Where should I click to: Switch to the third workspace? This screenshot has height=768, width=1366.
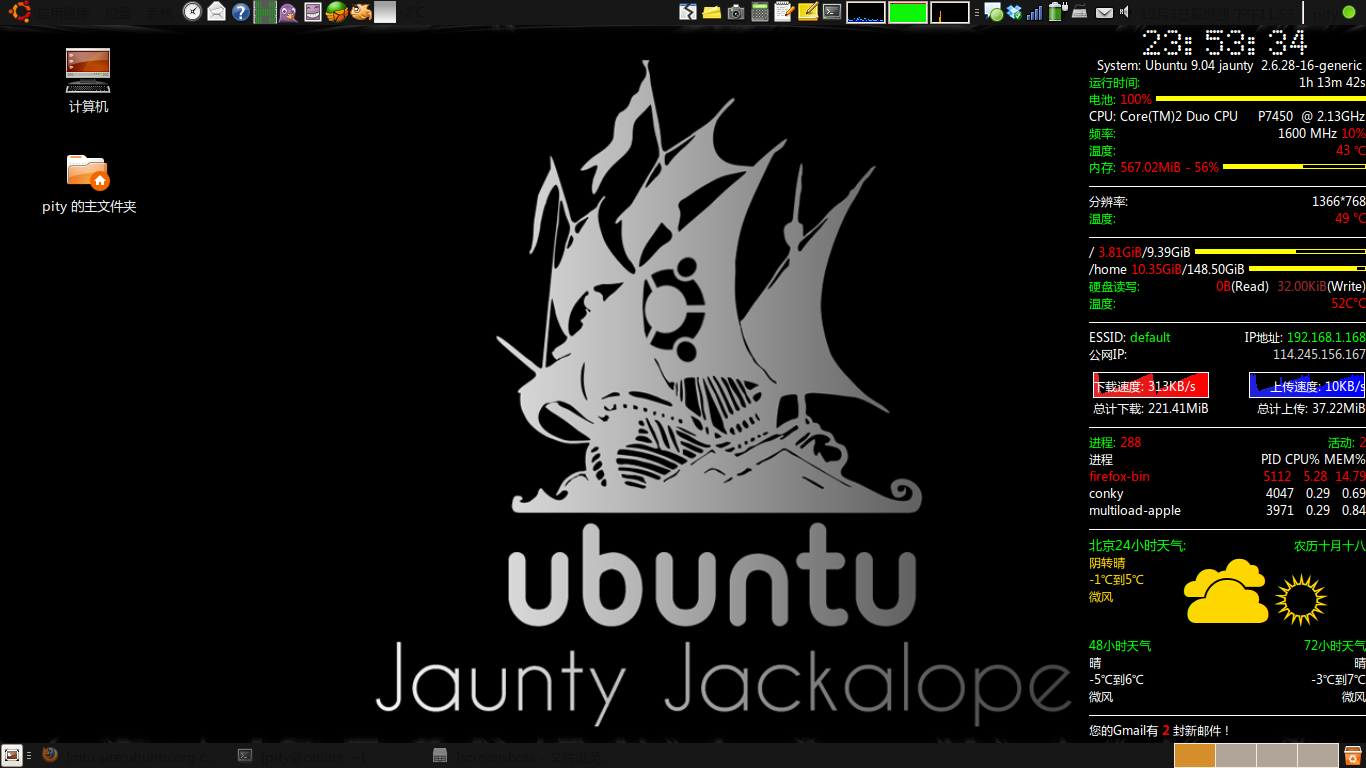pos(1277,755)
